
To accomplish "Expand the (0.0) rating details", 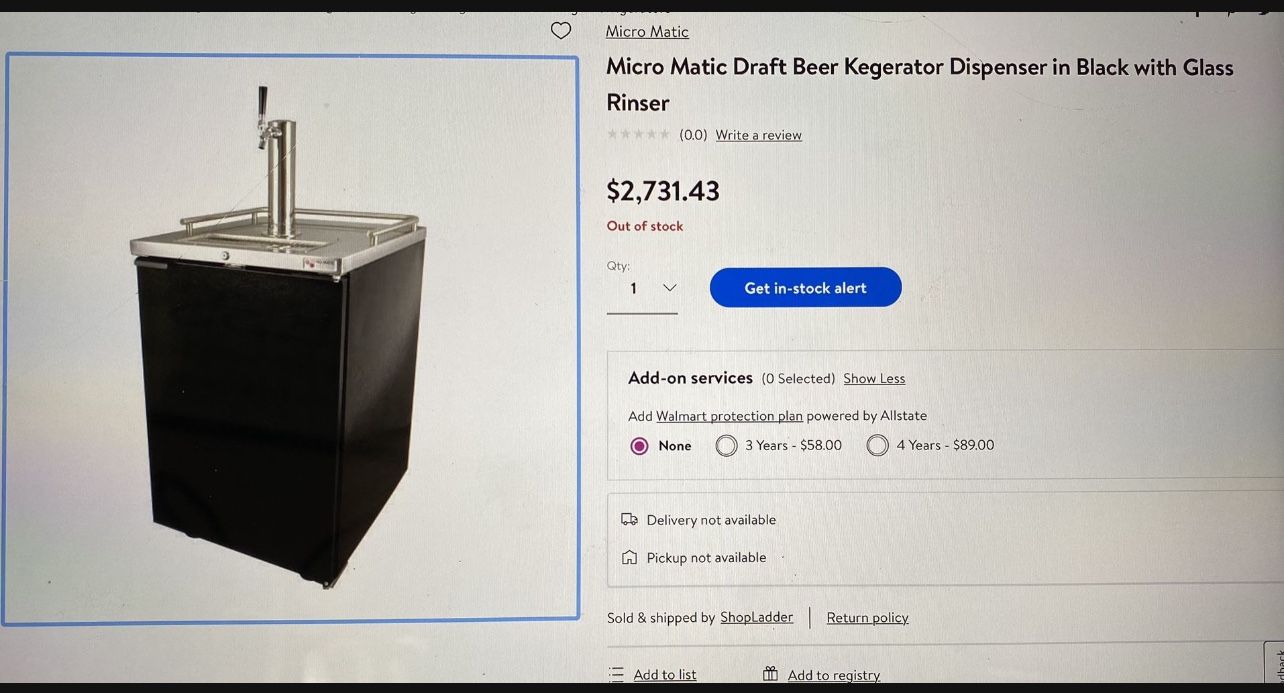I will click(693, 134).
